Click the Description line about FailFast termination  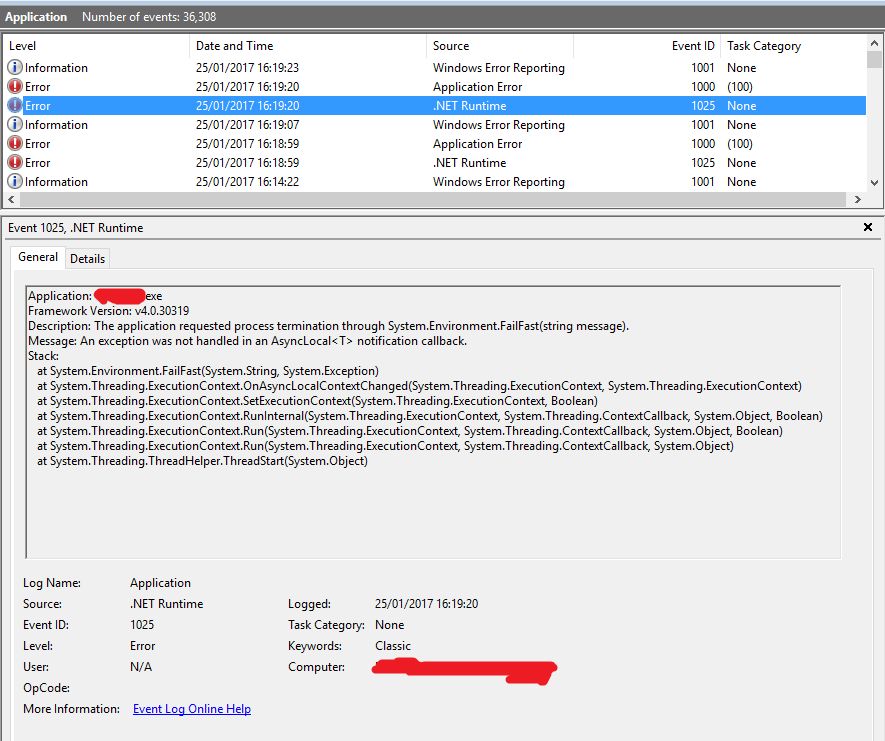(328, 326)
